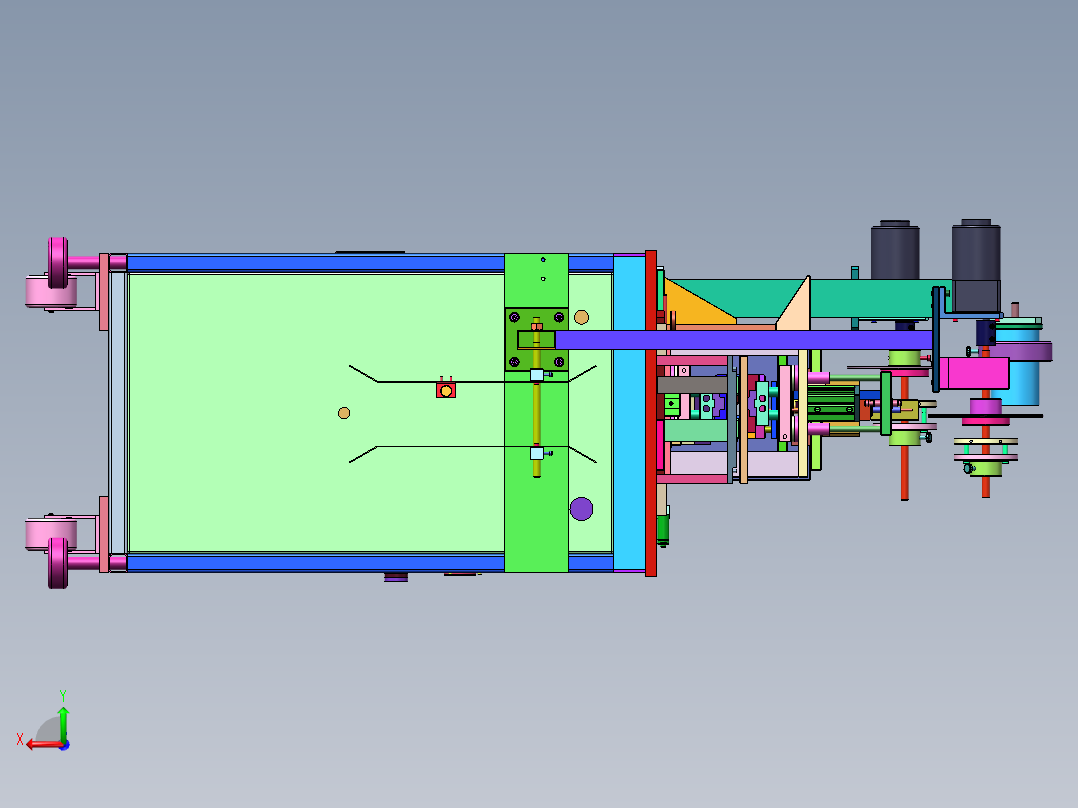Click the blue Z axis dot of the triad
The height and width of the screenshot is (808, 1078).
pos(65,745)
